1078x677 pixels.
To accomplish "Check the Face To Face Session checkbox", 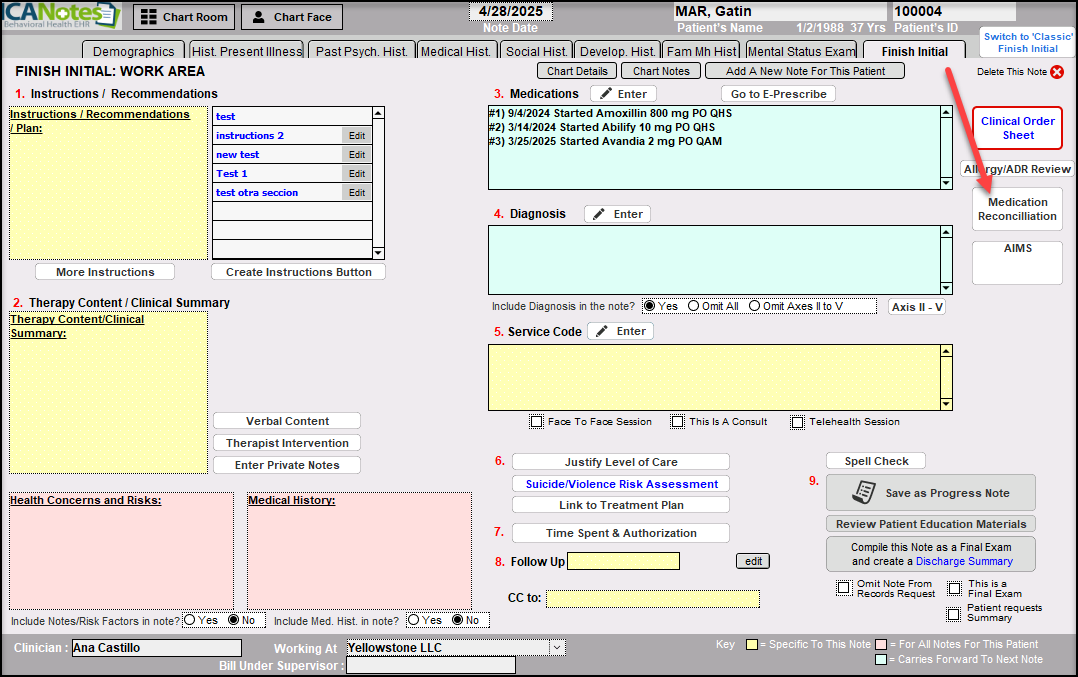I will (x=537, y=422).
